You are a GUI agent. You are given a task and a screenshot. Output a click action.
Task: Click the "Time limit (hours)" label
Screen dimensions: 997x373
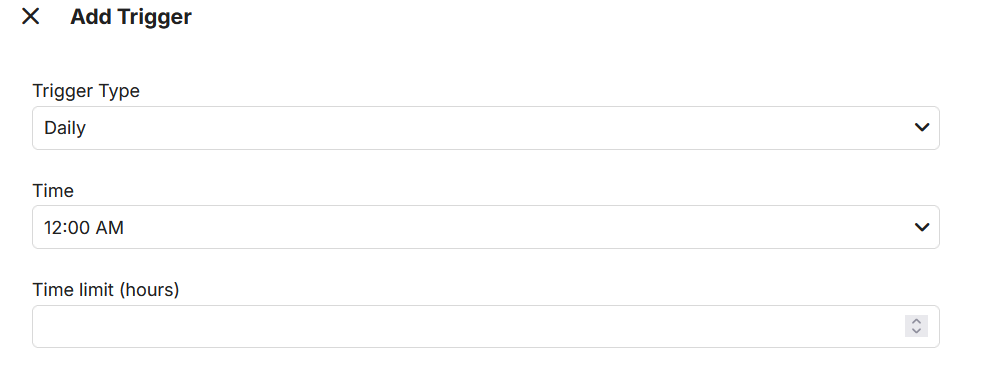point(106,290)
